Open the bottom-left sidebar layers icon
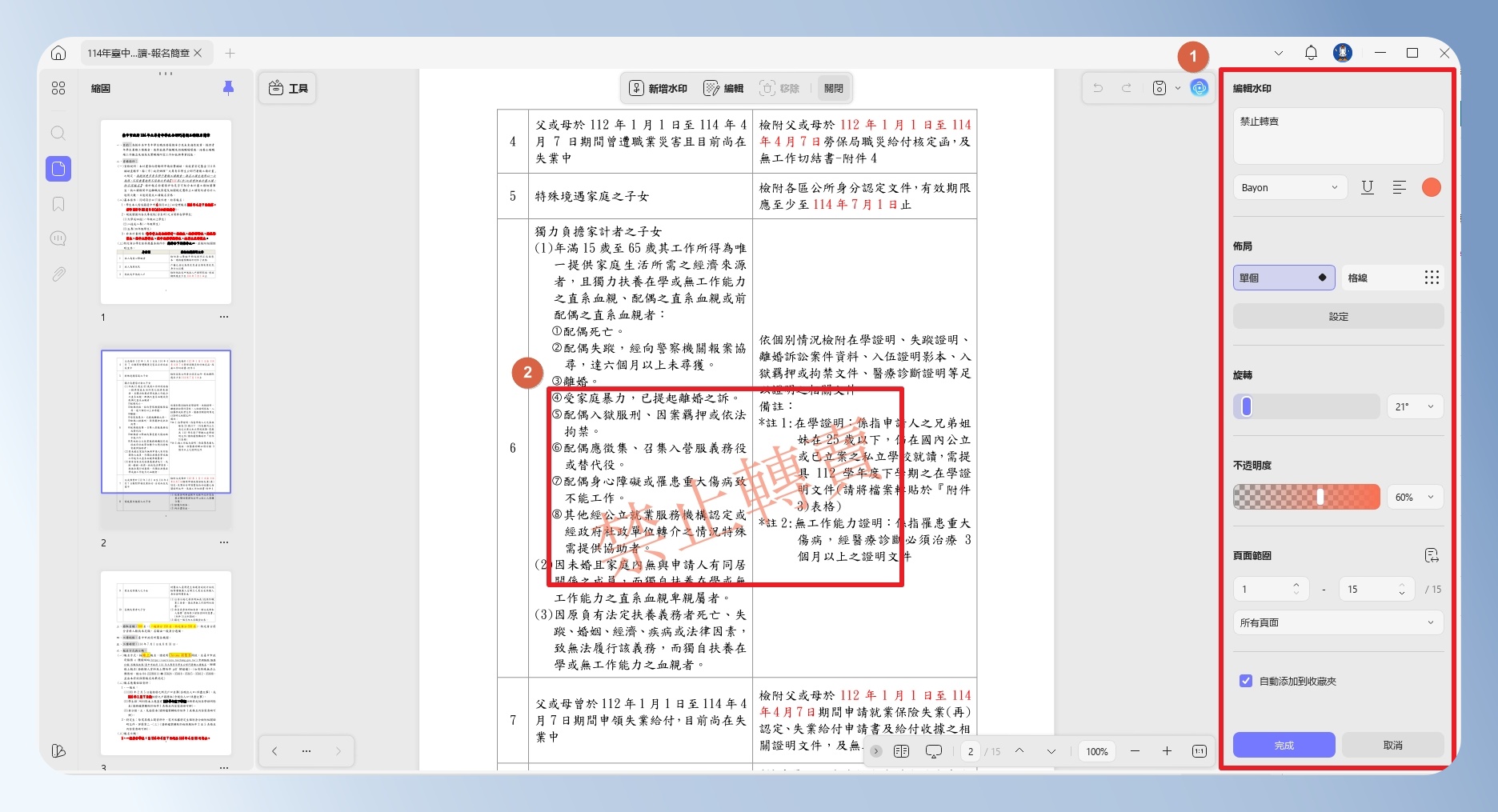This screenshot has height=812, width=1498. (x=58, y=750)
